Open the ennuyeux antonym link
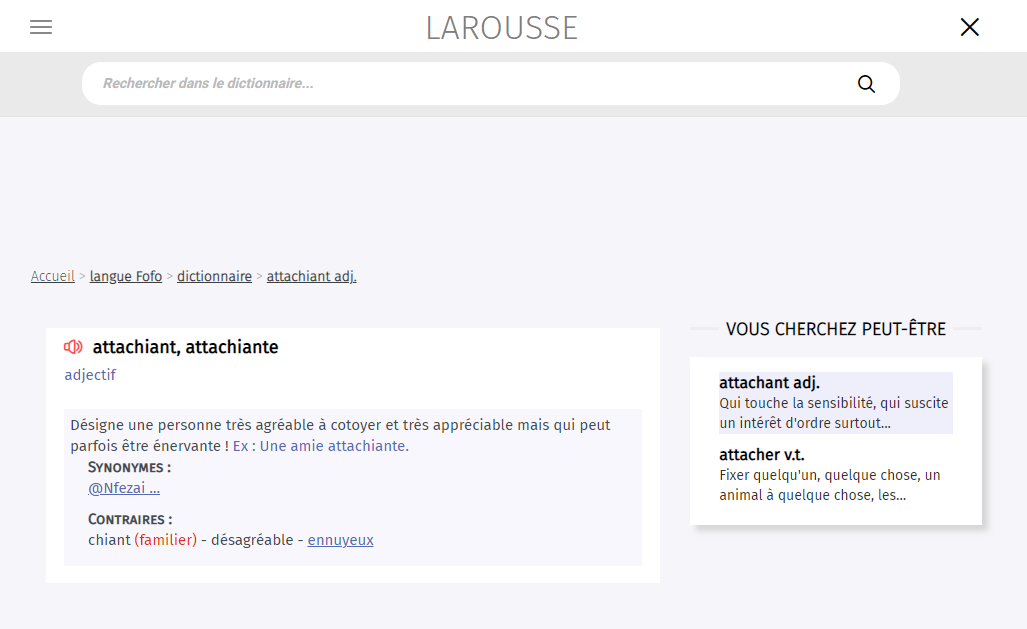This screenshot has width=1027, height=629. [x=340, y=540]
